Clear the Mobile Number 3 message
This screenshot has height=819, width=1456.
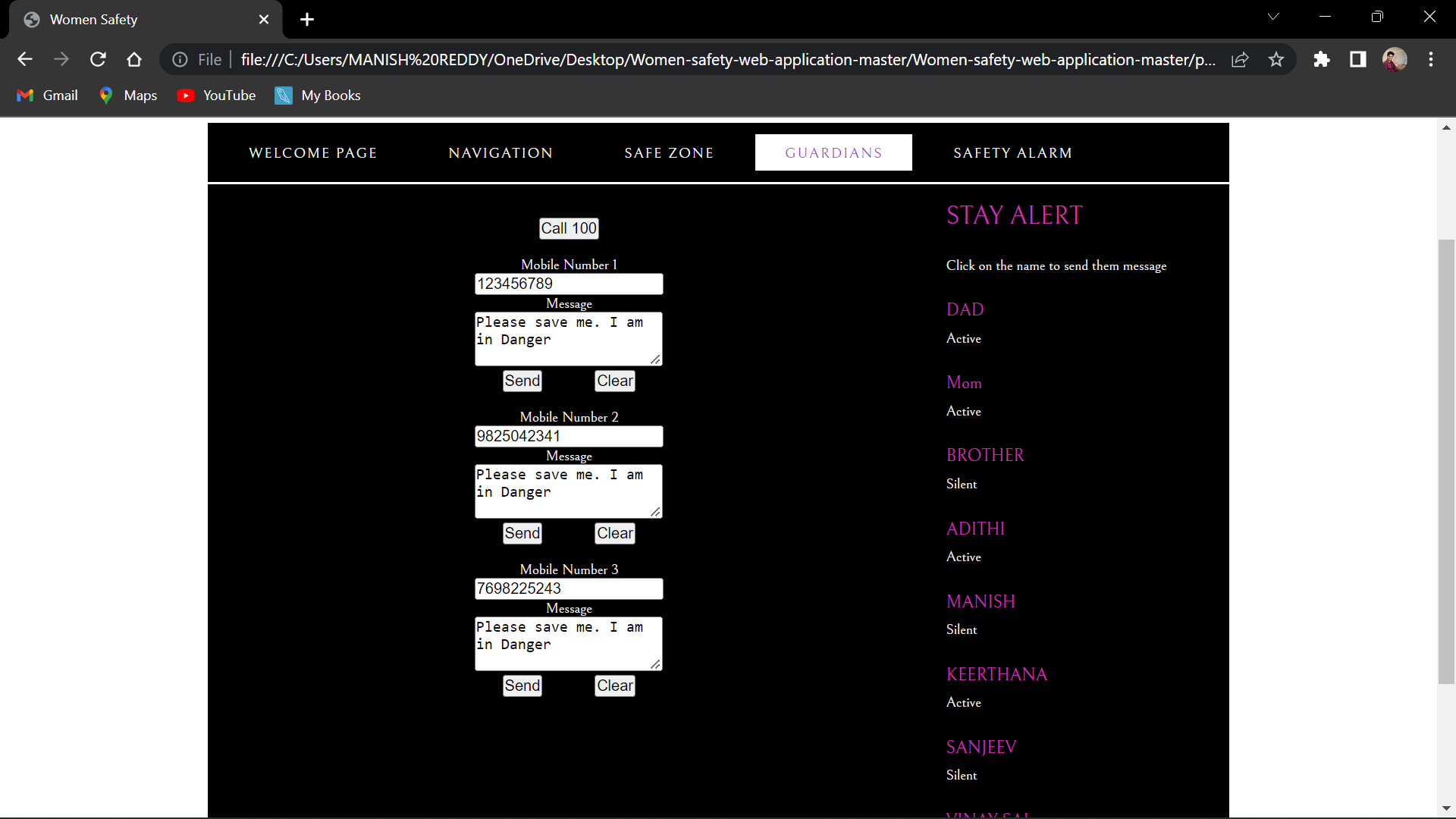pyautogui.click(x=614, y=686)
